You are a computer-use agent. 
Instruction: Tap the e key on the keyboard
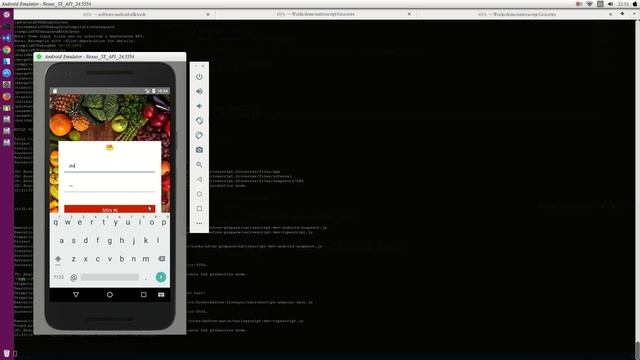coord(80,222)
